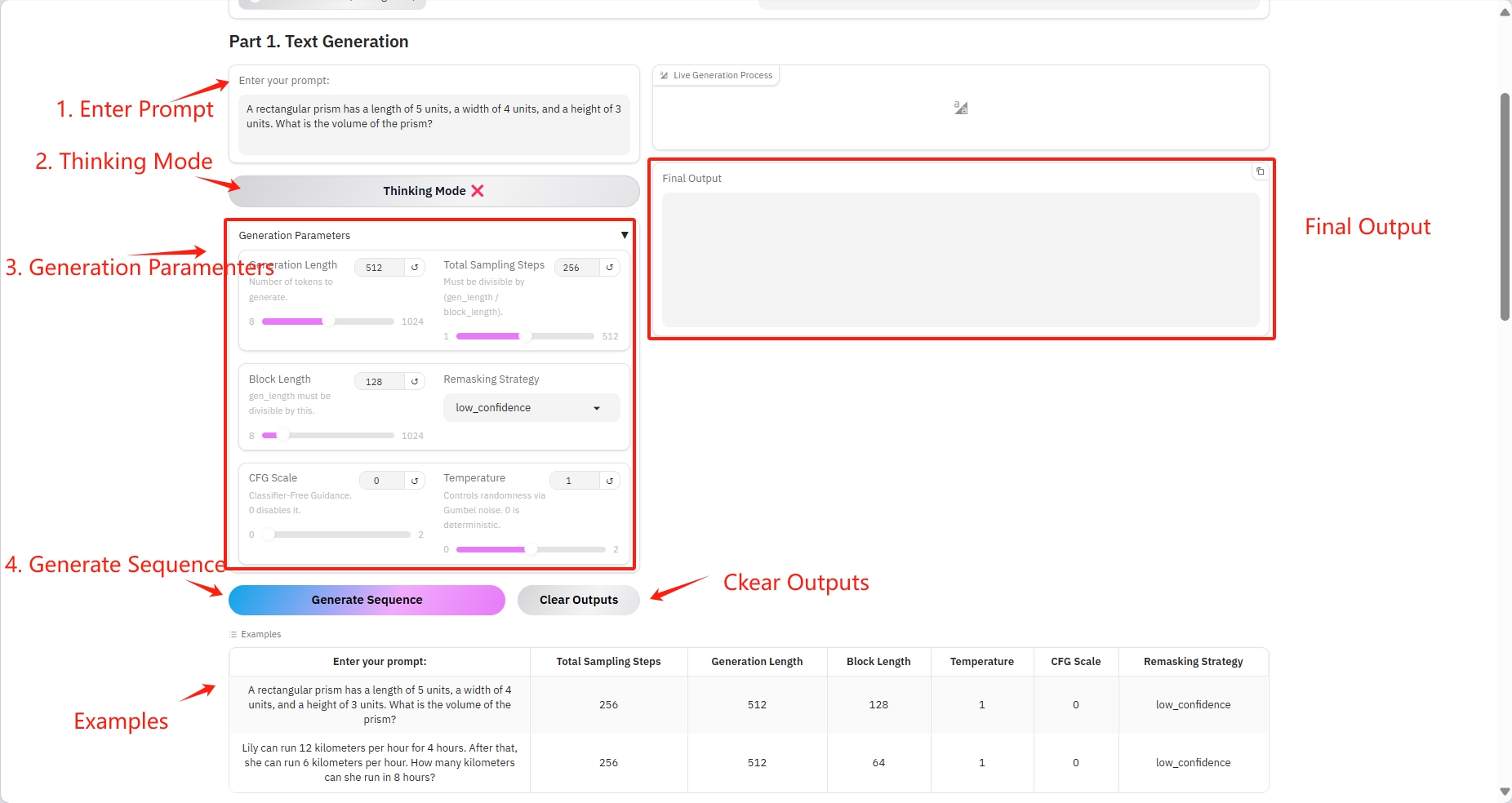Reset Block Length value icon
Viewport: 1512px width, 803px height.
[x=415, y=382]
